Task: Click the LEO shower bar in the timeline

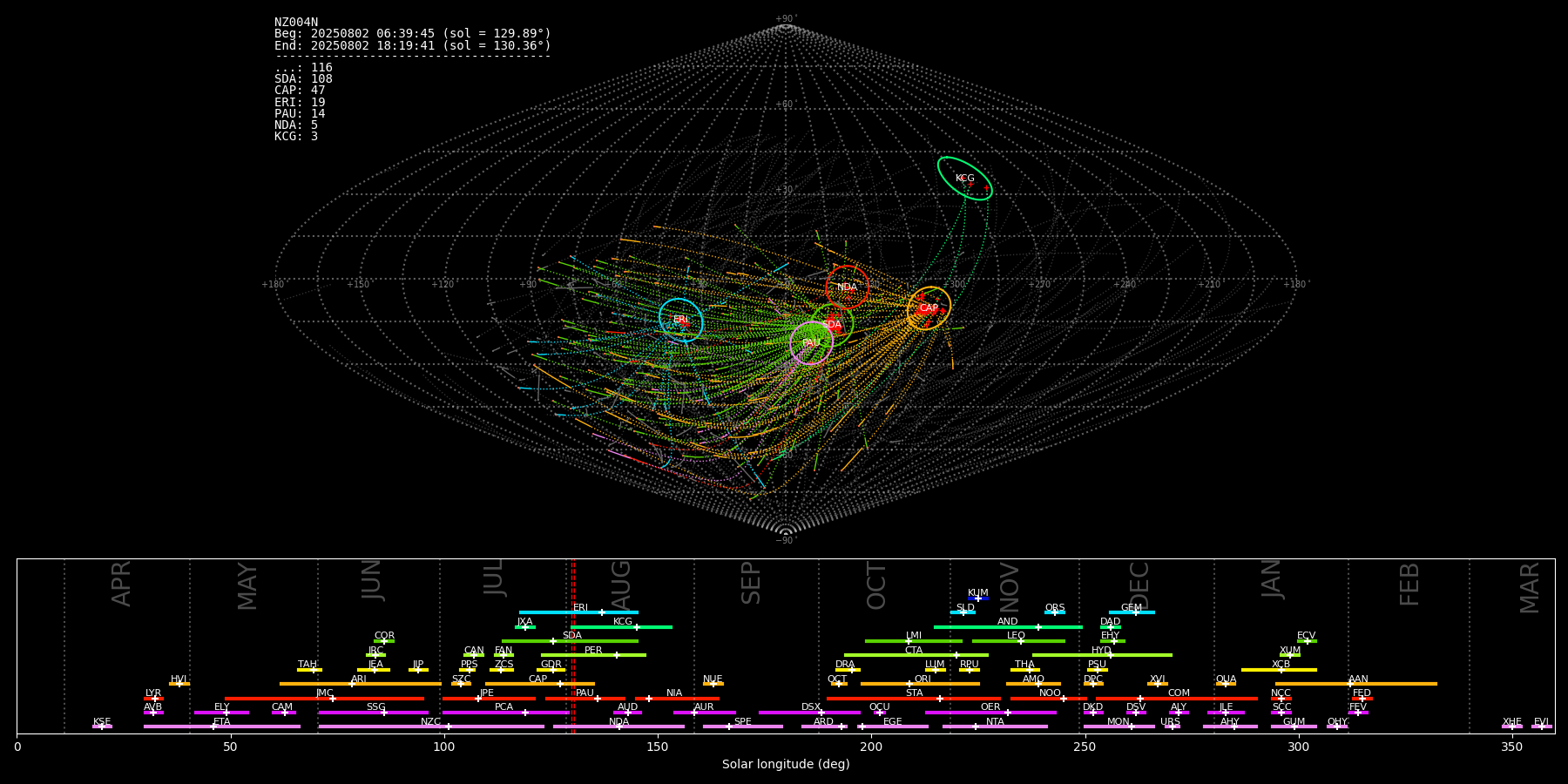Action: point(1018,641)
